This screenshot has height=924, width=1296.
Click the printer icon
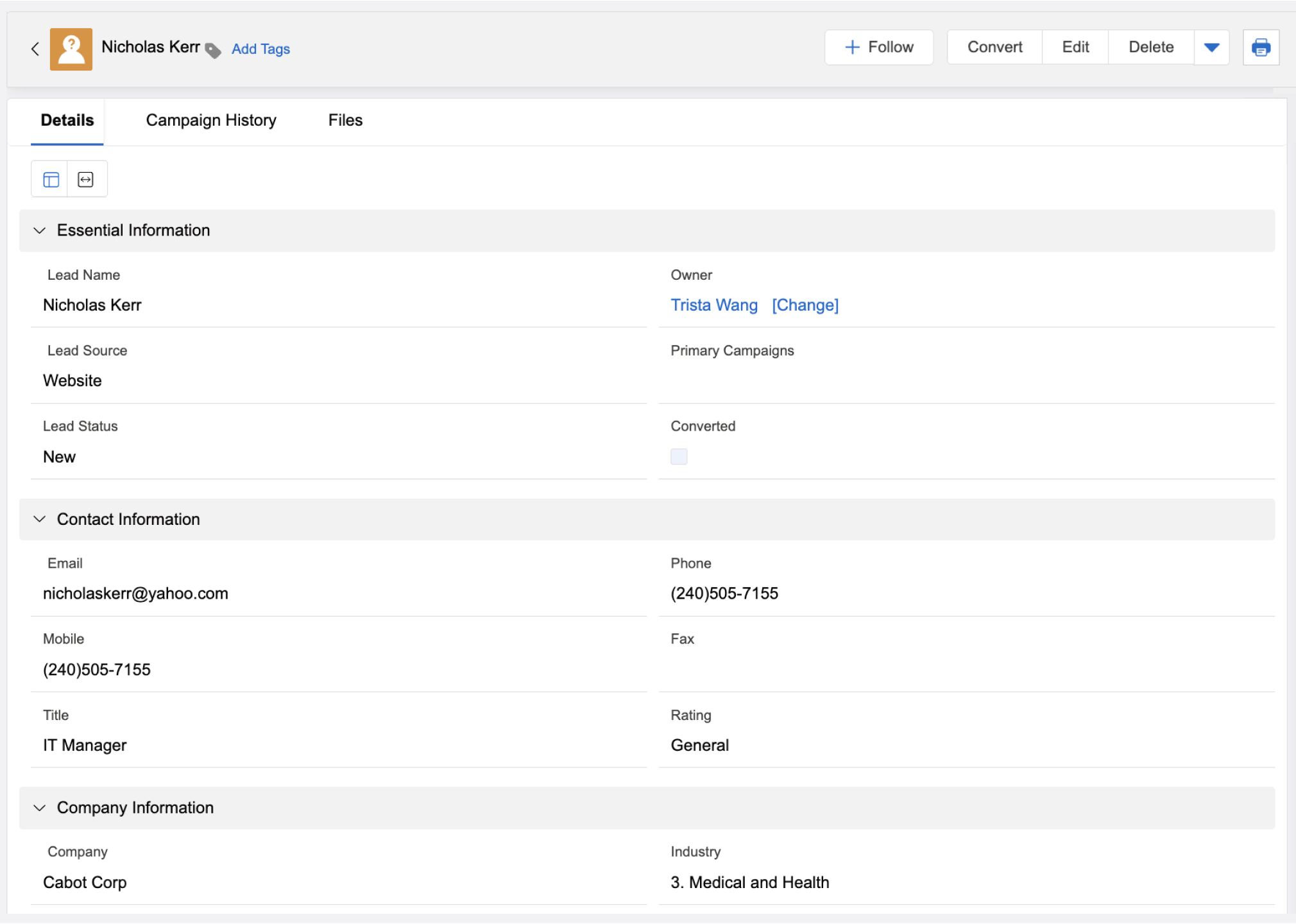click(1260, 47)
